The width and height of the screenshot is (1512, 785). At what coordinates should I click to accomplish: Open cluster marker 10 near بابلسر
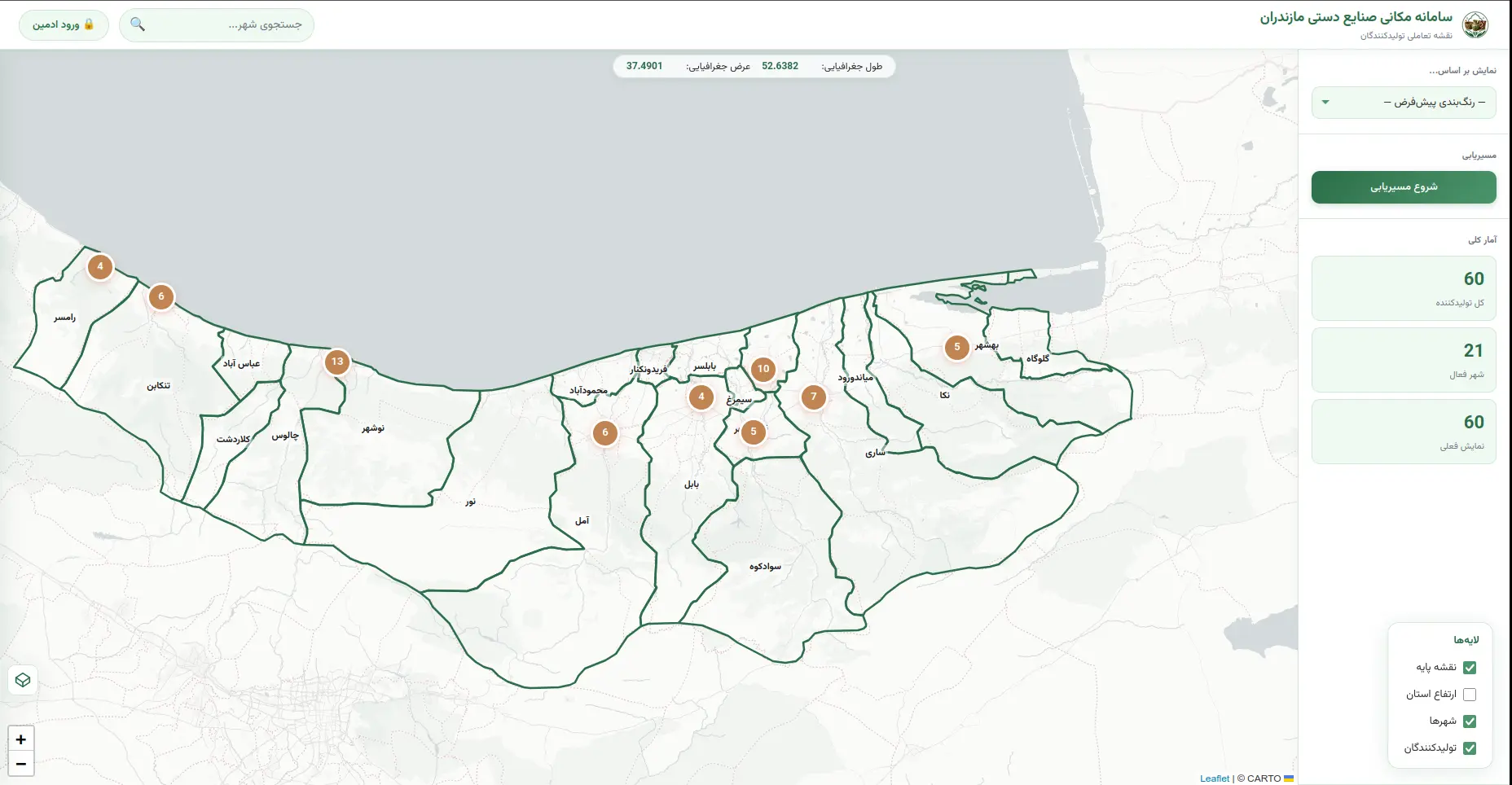coord(763,369)
